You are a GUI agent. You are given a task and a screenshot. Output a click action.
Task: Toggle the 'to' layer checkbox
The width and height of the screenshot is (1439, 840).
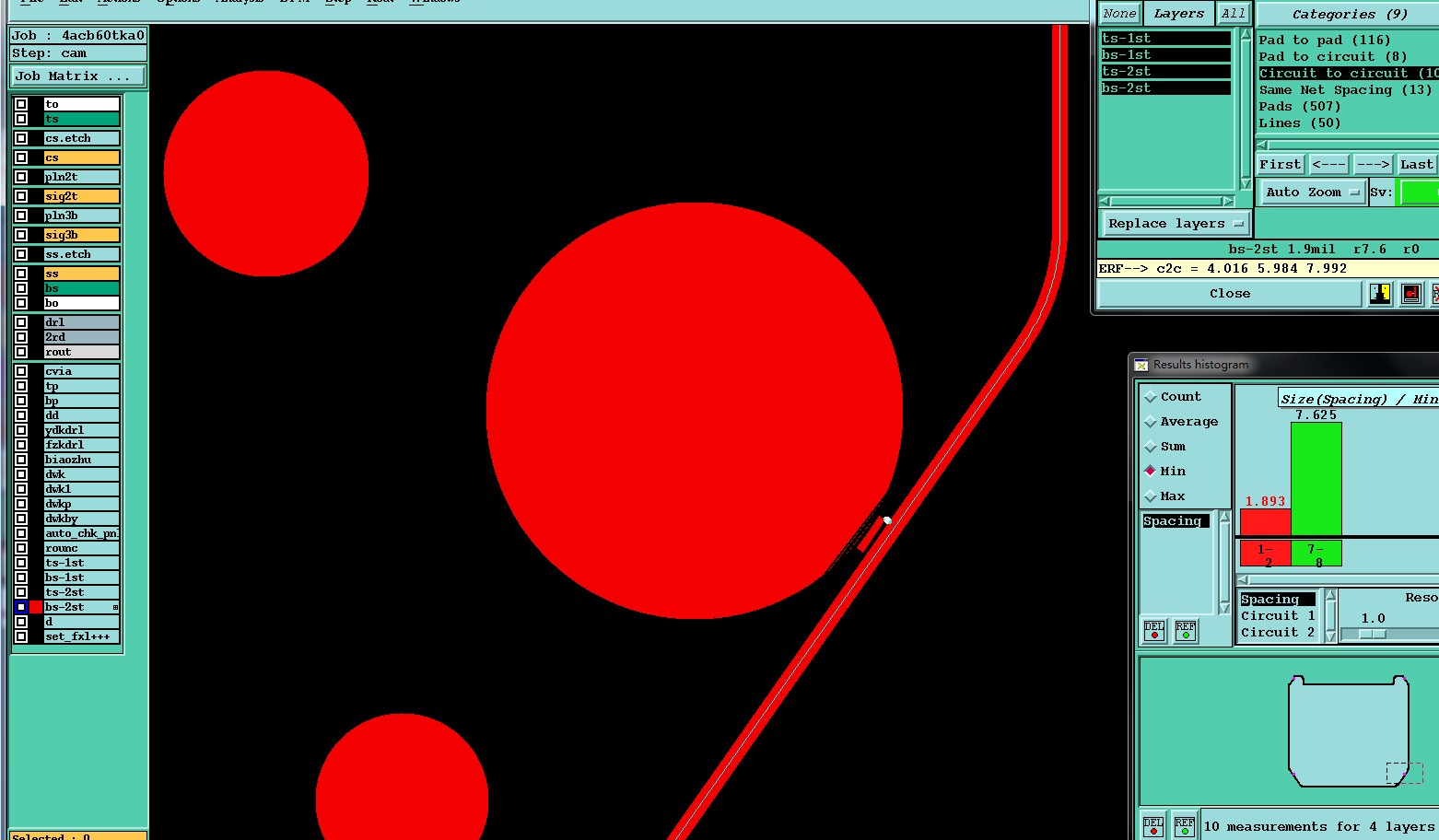[x=21, y=104]
